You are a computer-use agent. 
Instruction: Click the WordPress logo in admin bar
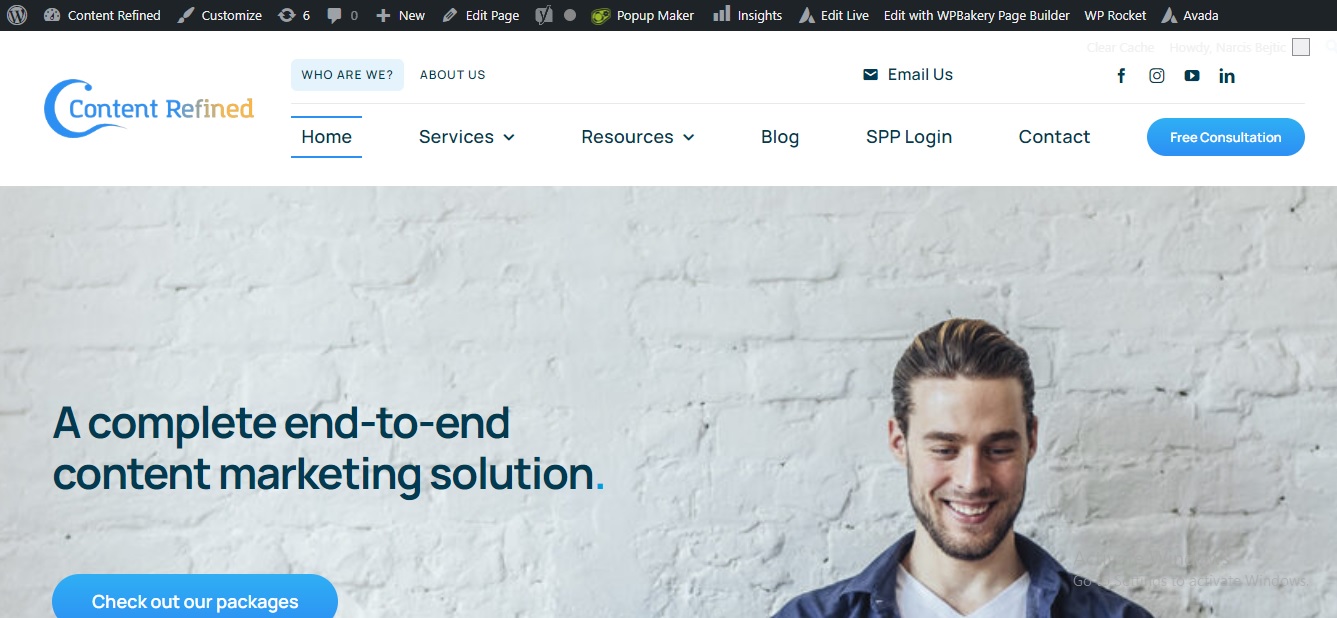pyautogui.click(x=17, y=15)
